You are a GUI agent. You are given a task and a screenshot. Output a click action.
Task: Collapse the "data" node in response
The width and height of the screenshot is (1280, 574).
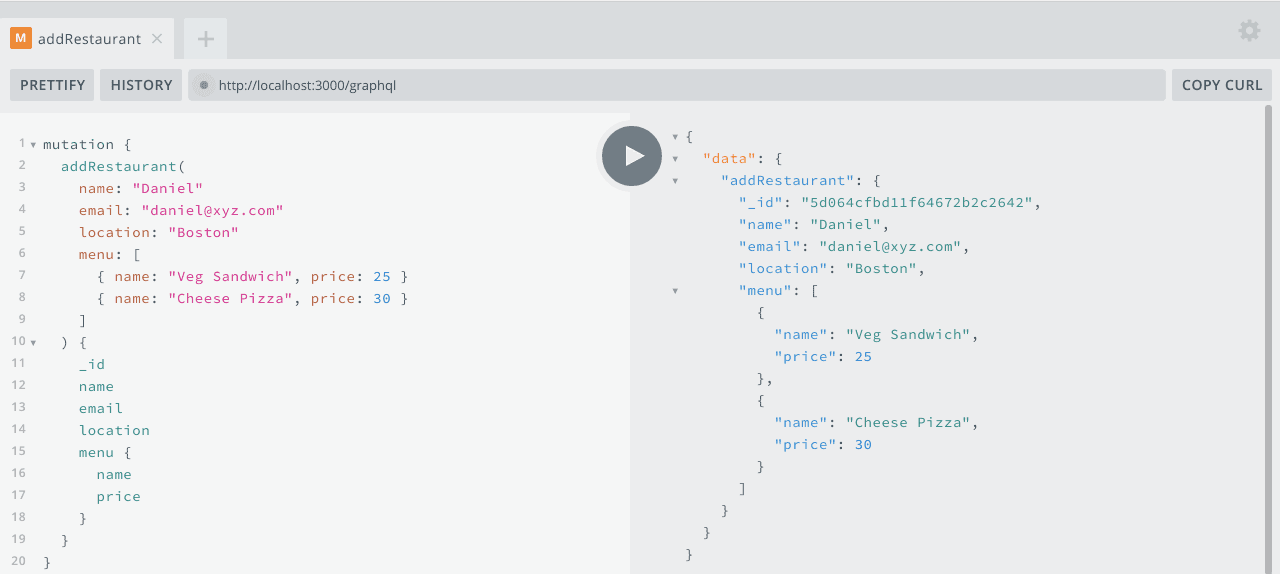point(675,159)
